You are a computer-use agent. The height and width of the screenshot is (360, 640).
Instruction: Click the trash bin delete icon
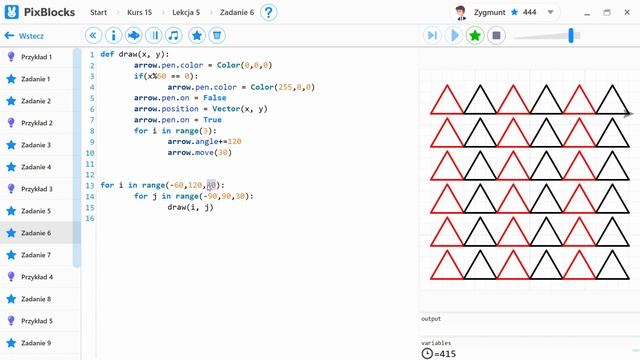(x=217, y=36)
